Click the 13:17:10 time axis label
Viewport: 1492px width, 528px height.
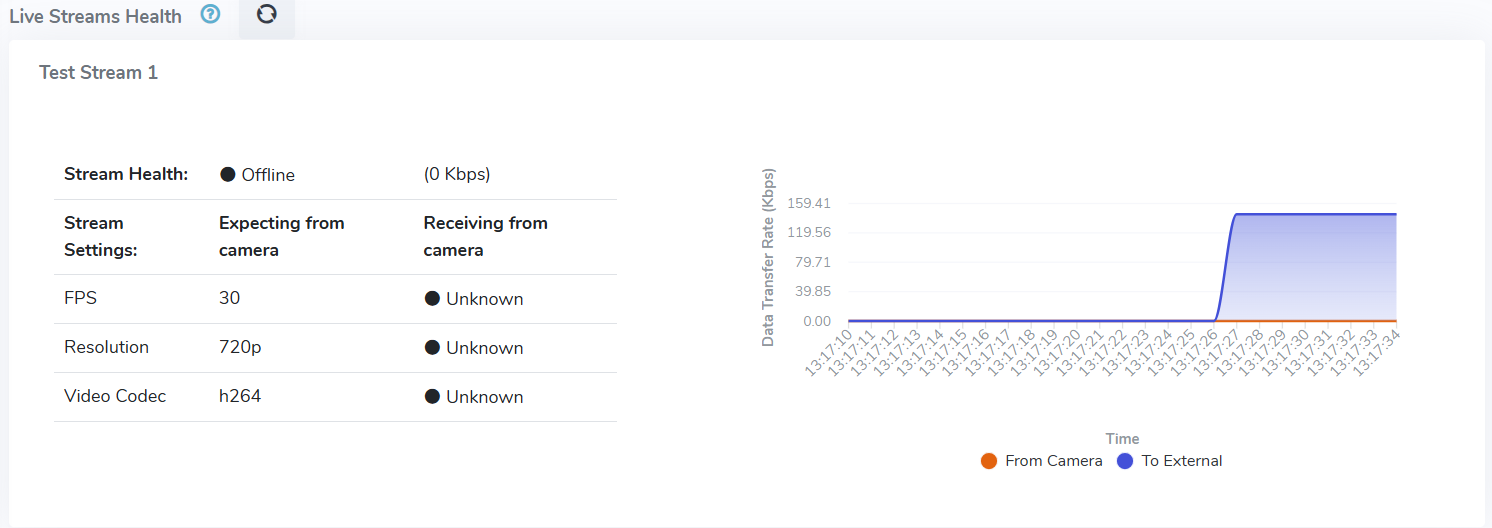pos(828,354)
